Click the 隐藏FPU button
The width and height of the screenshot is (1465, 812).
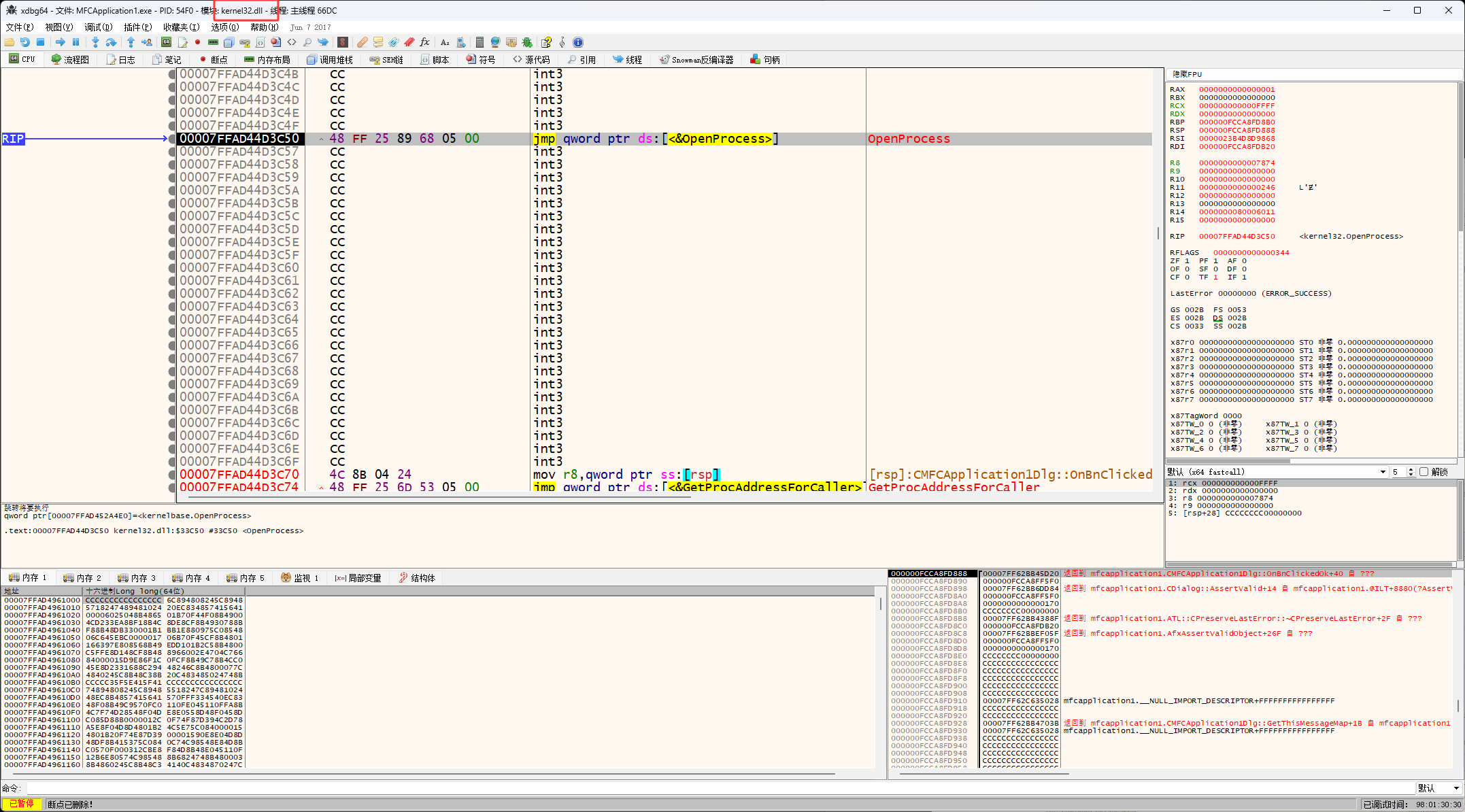[1187, 74]
